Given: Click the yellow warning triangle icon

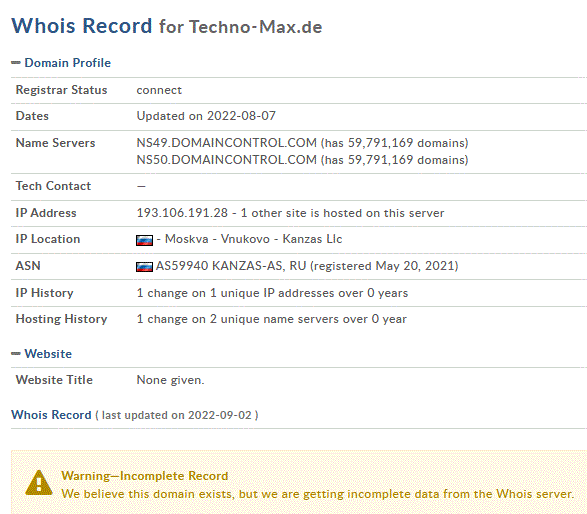Looking at the screenshot, I should point(39,483).
